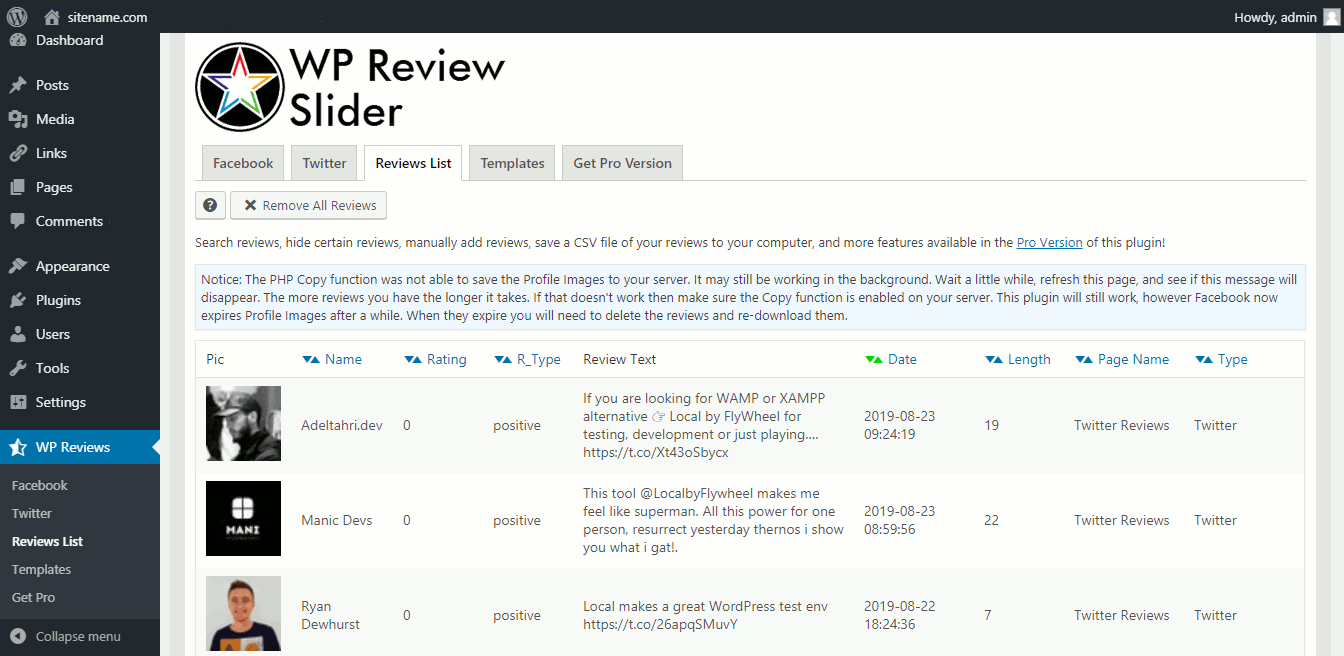
Task: Click the Pages icon in sidebar
Action: tap(18, 187)
